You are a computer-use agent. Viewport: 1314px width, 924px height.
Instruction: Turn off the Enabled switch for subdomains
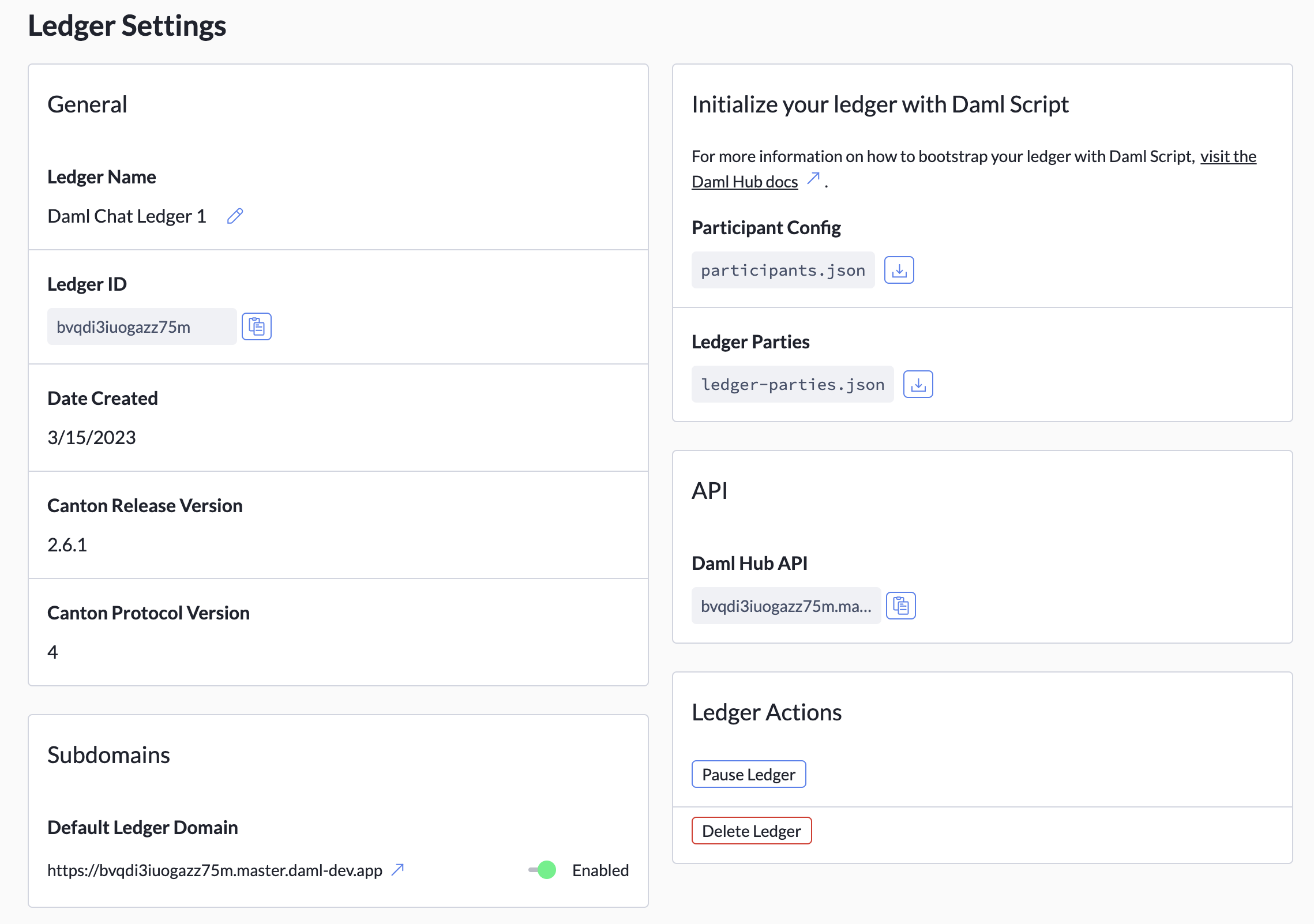click(543, 870)
